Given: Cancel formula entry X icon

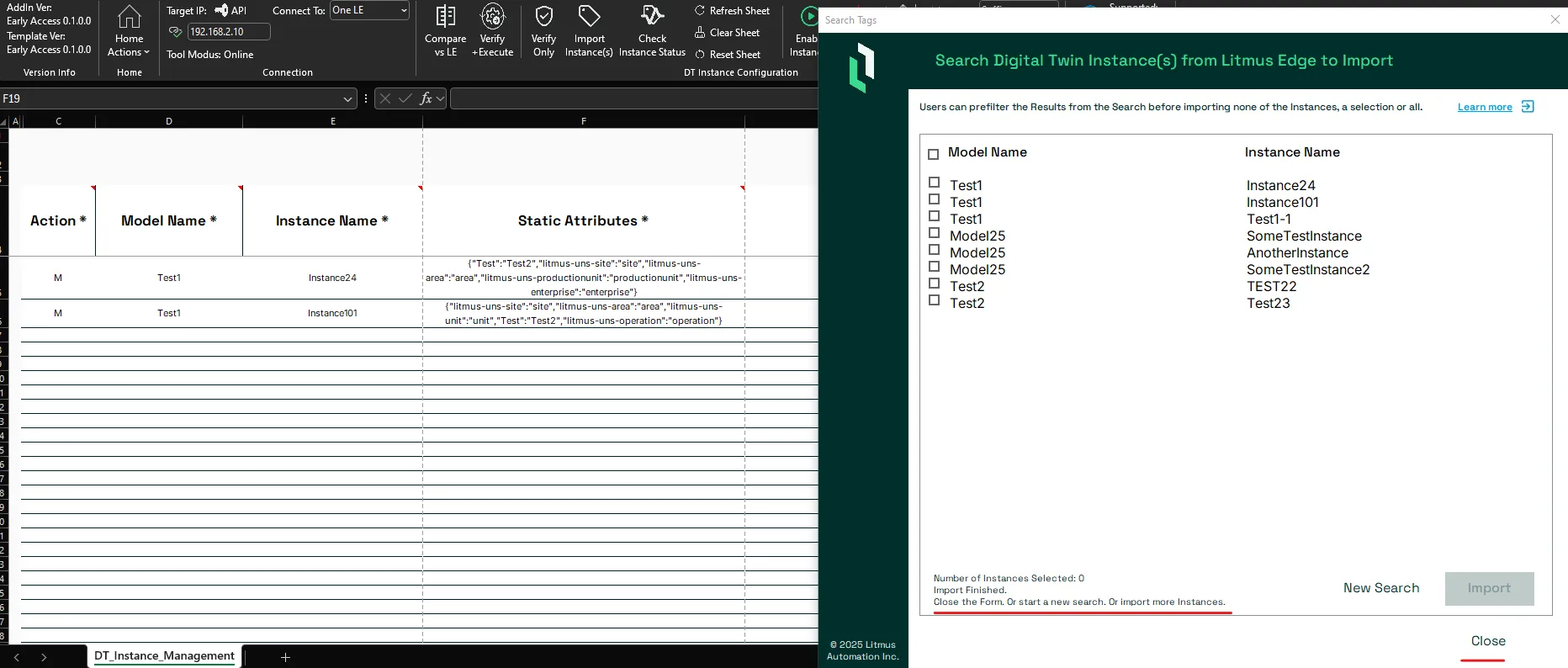Looking at the screenshot, I should click(x=385, y=98).
